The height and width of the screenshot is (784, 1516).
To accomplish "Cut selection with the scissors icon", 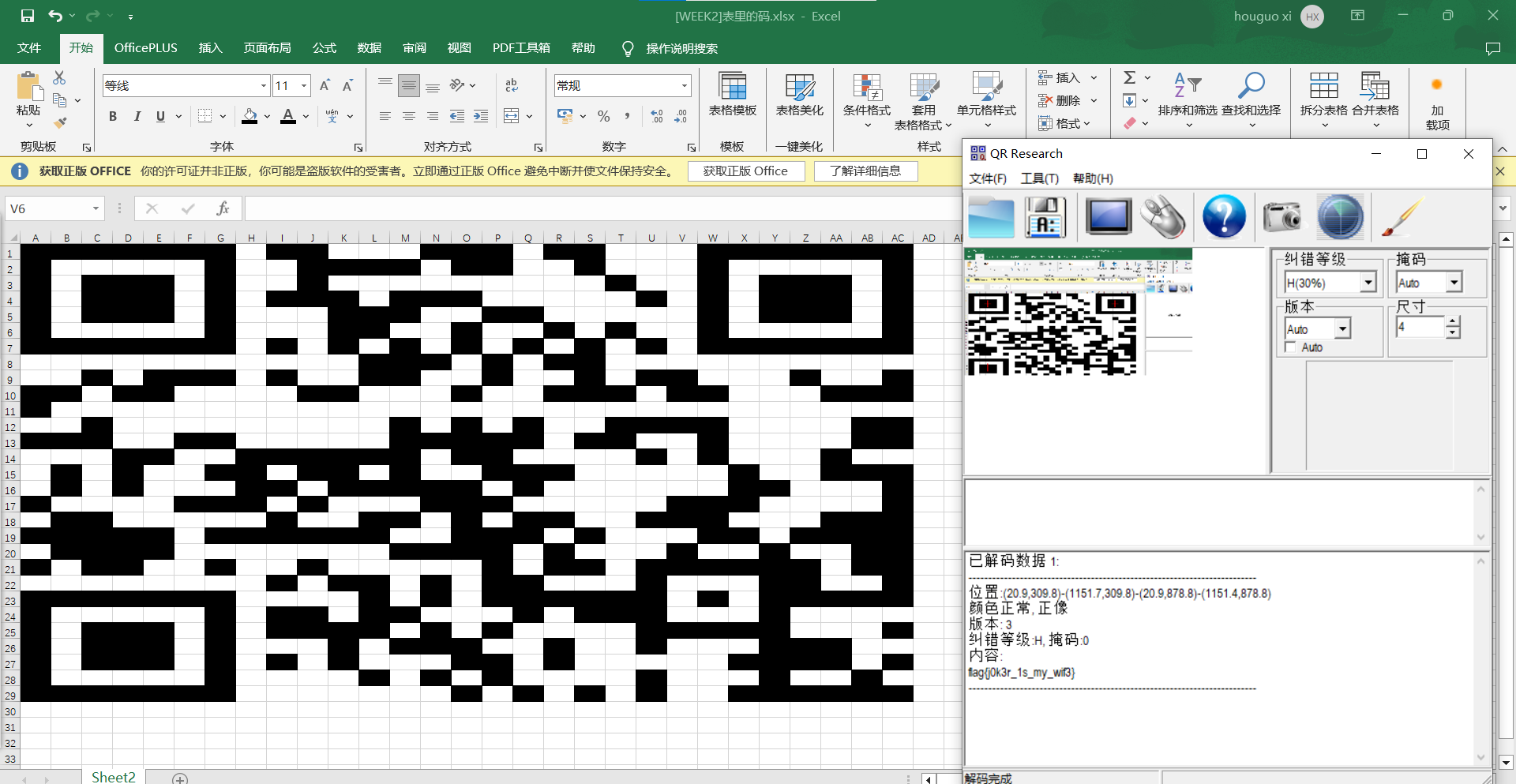I will point(59,77).
